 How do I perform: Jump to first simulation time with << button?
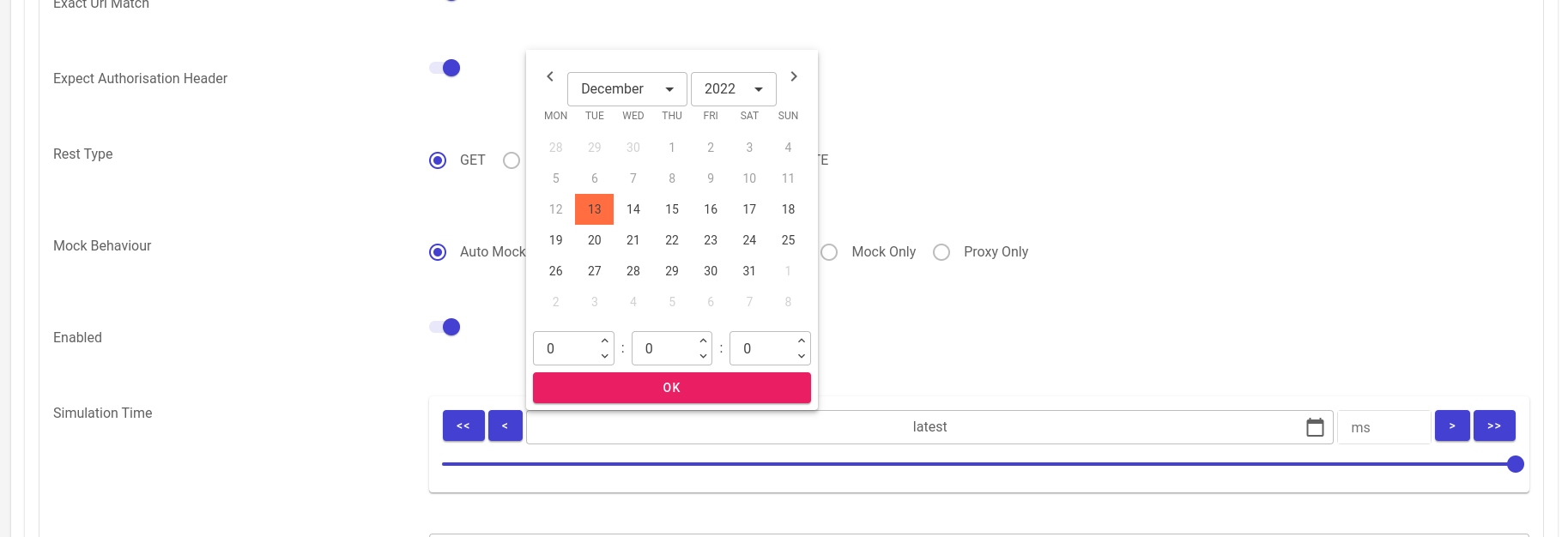click(463, 425)
